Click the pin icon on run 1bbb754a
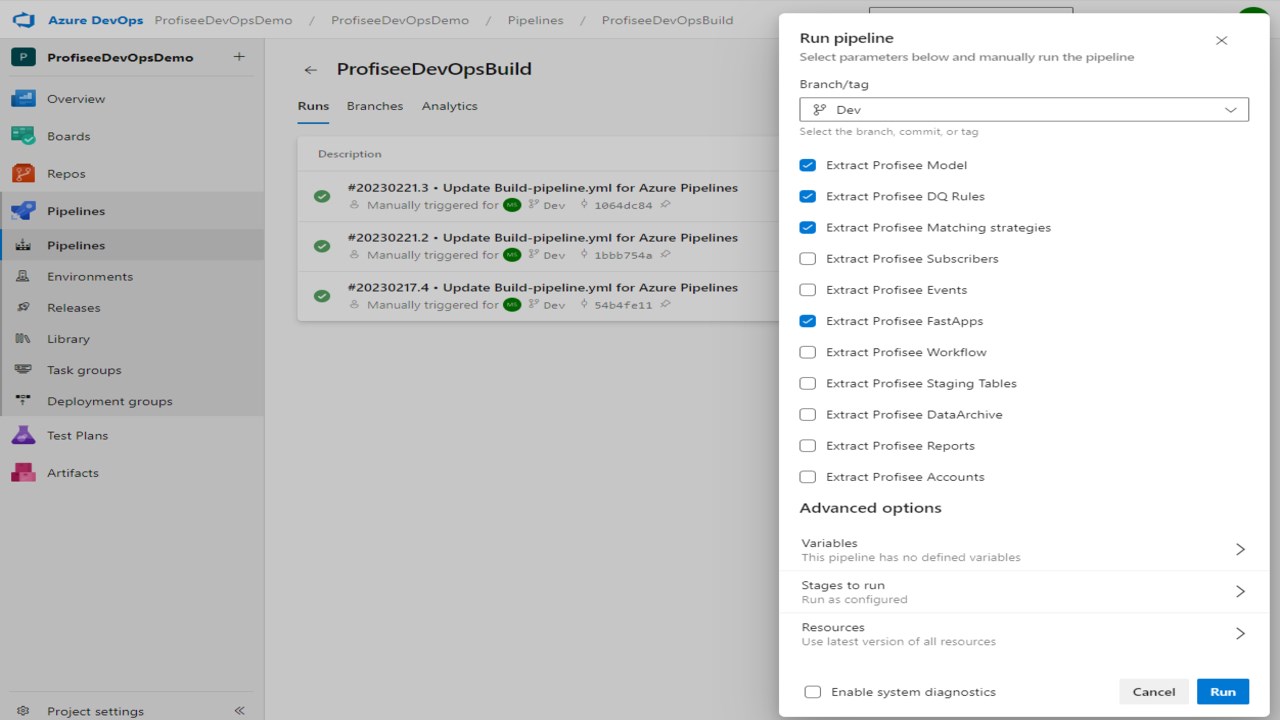 point(665,255)
